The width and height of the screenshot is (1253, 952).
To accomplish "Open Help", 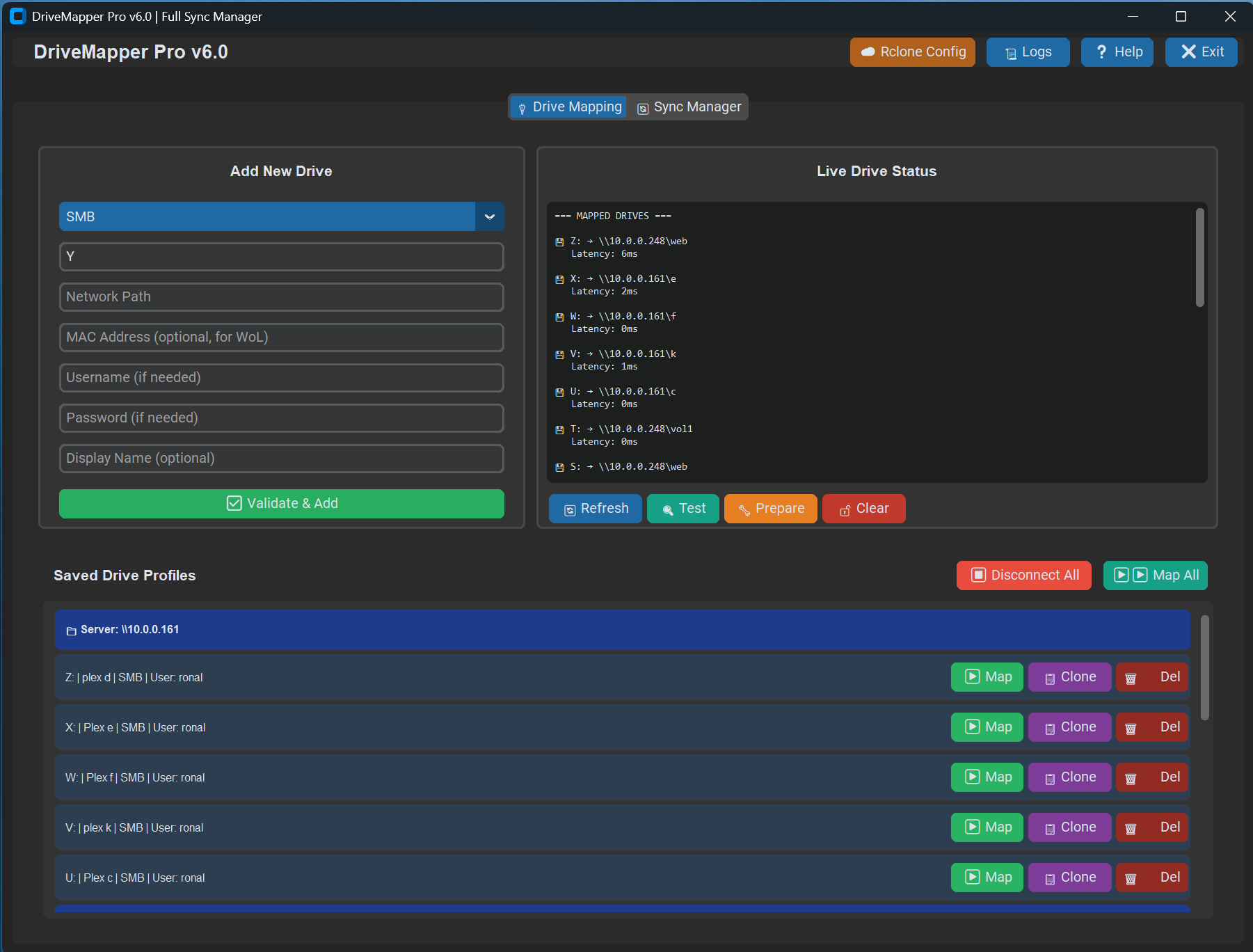I will [1117, 52].
